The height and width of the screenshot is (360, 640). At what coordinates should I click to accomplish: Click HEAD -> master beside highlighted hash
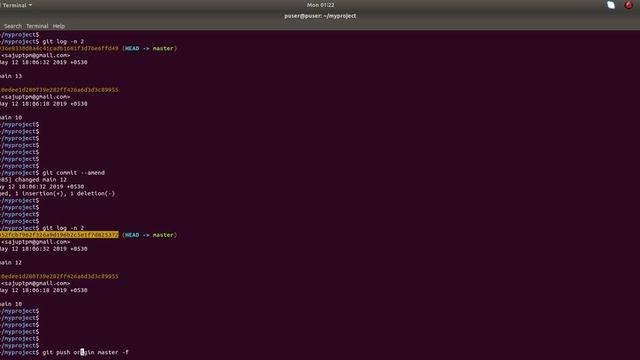149,235
